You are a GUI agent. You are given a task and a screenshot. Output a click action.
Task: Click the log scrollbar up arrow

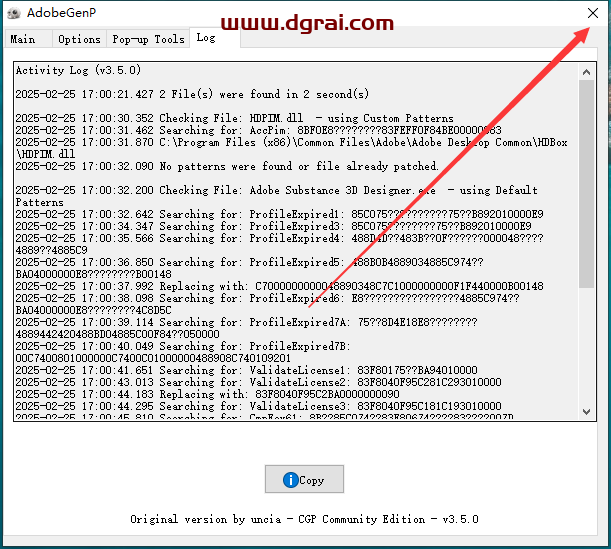coord(586,72)
